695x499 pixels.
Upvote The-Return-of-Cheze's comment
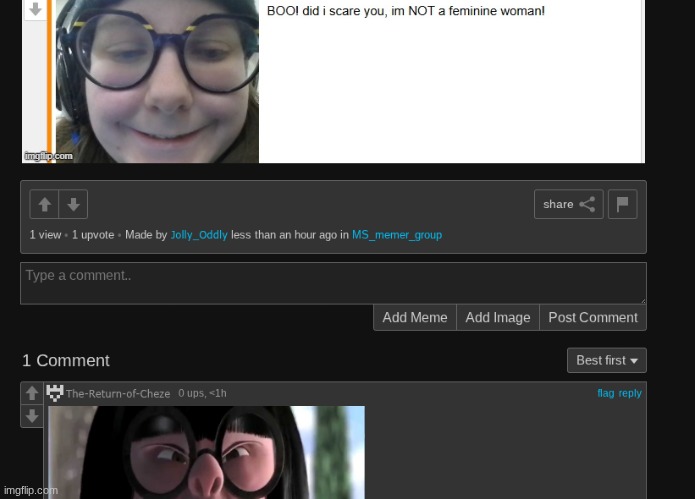(x=32, y=393)
